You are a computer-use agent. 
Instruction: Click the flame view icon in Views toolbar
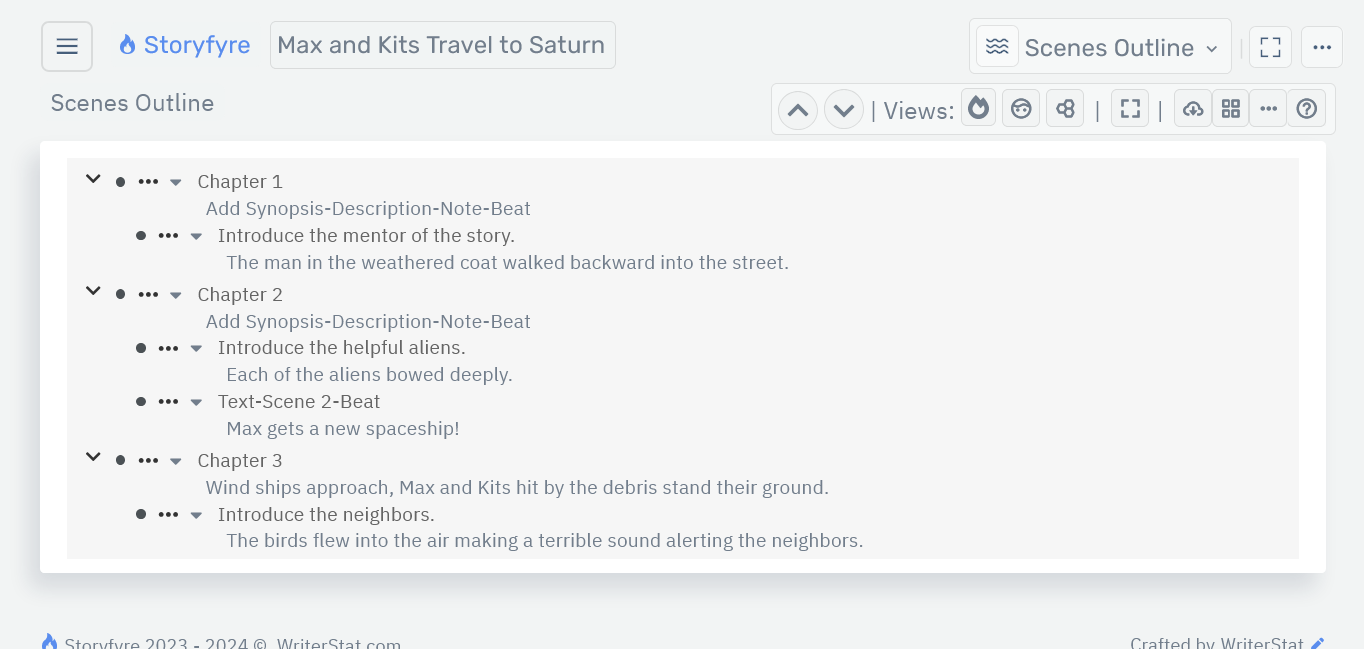[979, 109]
